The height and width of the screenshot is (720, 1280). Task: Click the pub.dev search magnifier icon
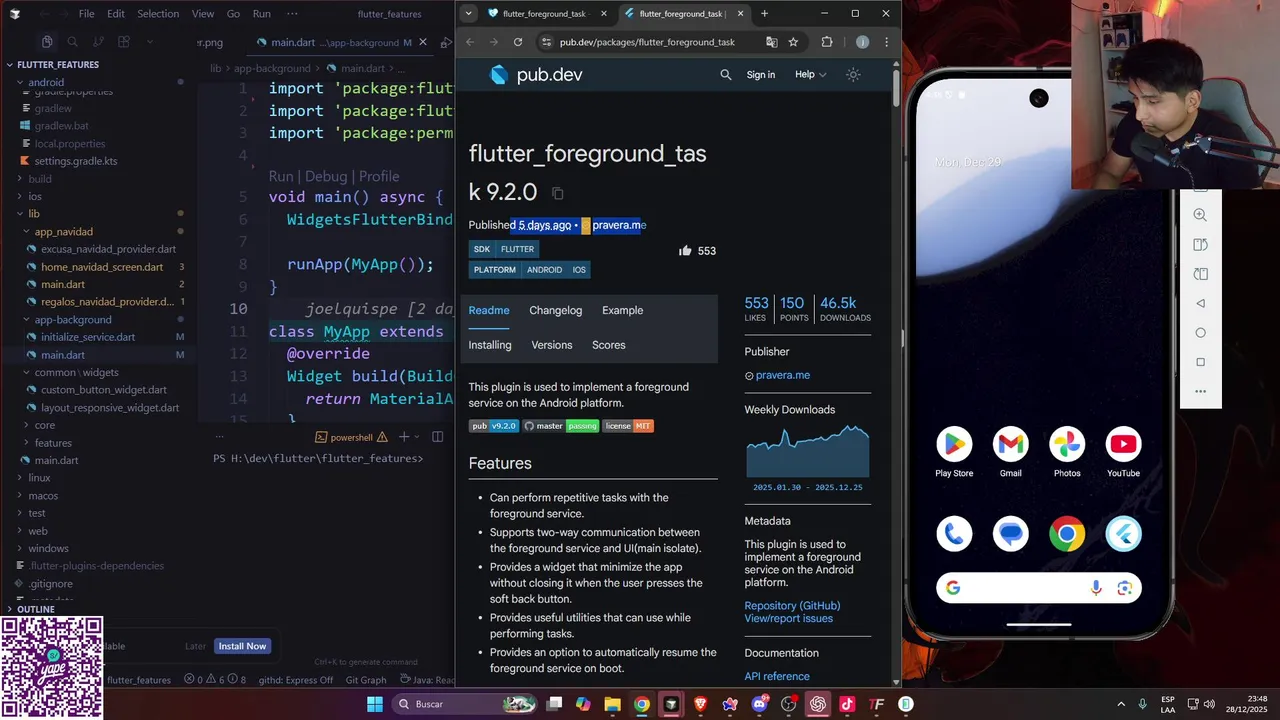click(726, 74)
